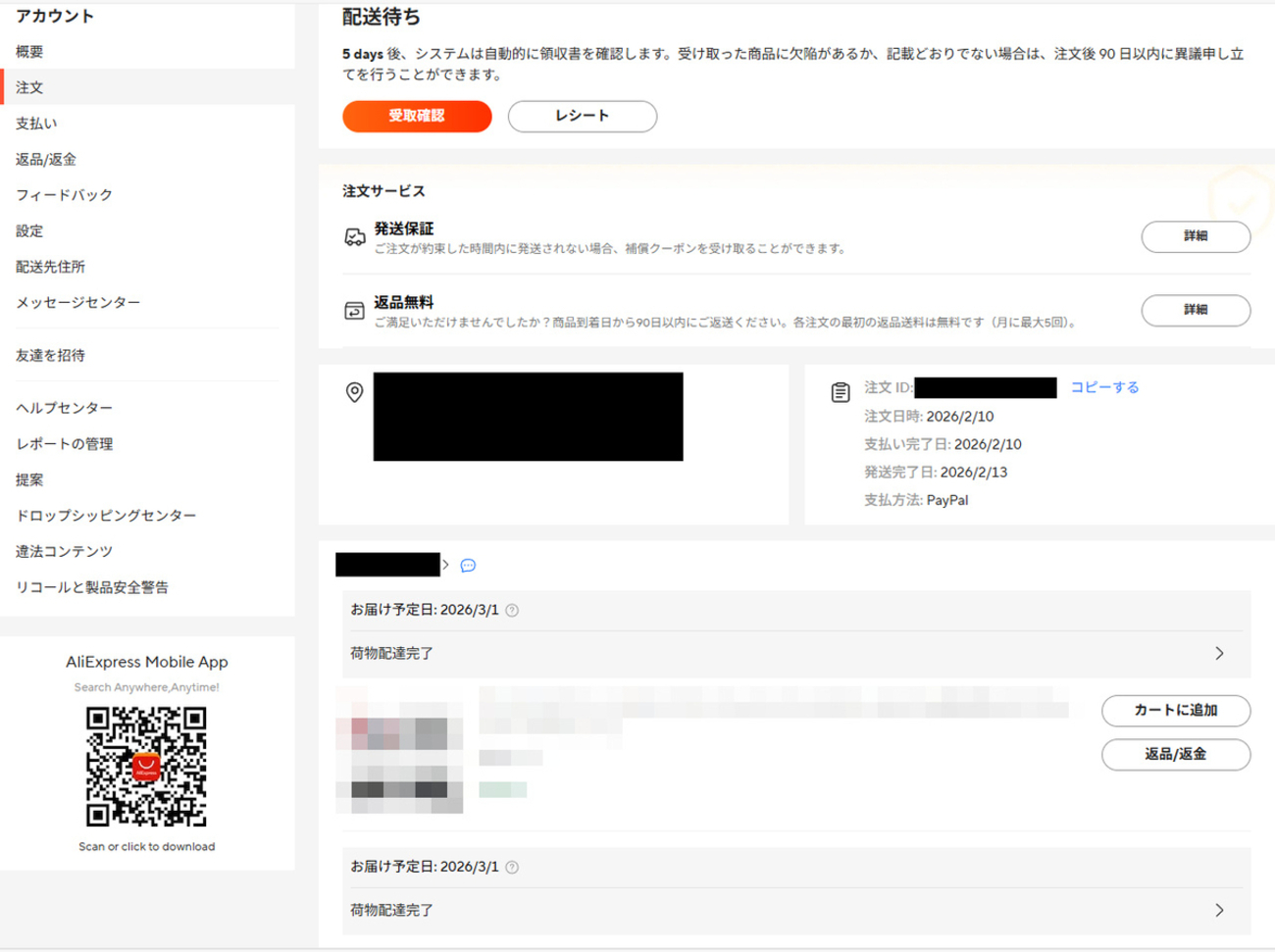1275x952 pixels.
Task: Open 詳細 for 返品無料
Action: (x=1196, y=310)
